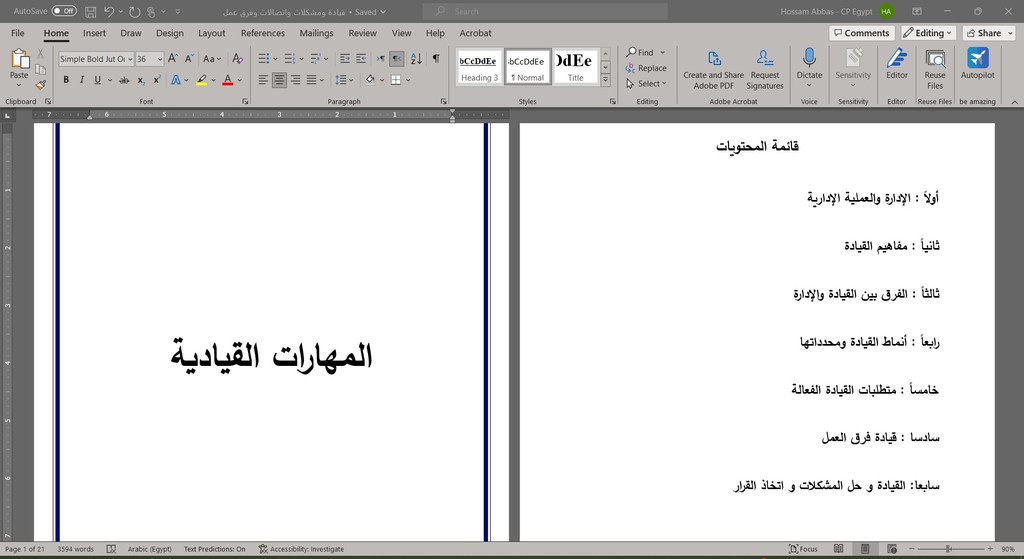Open the Editing mode dropdown
This screenshot has width=1024, height=559.
coord(929,33)
